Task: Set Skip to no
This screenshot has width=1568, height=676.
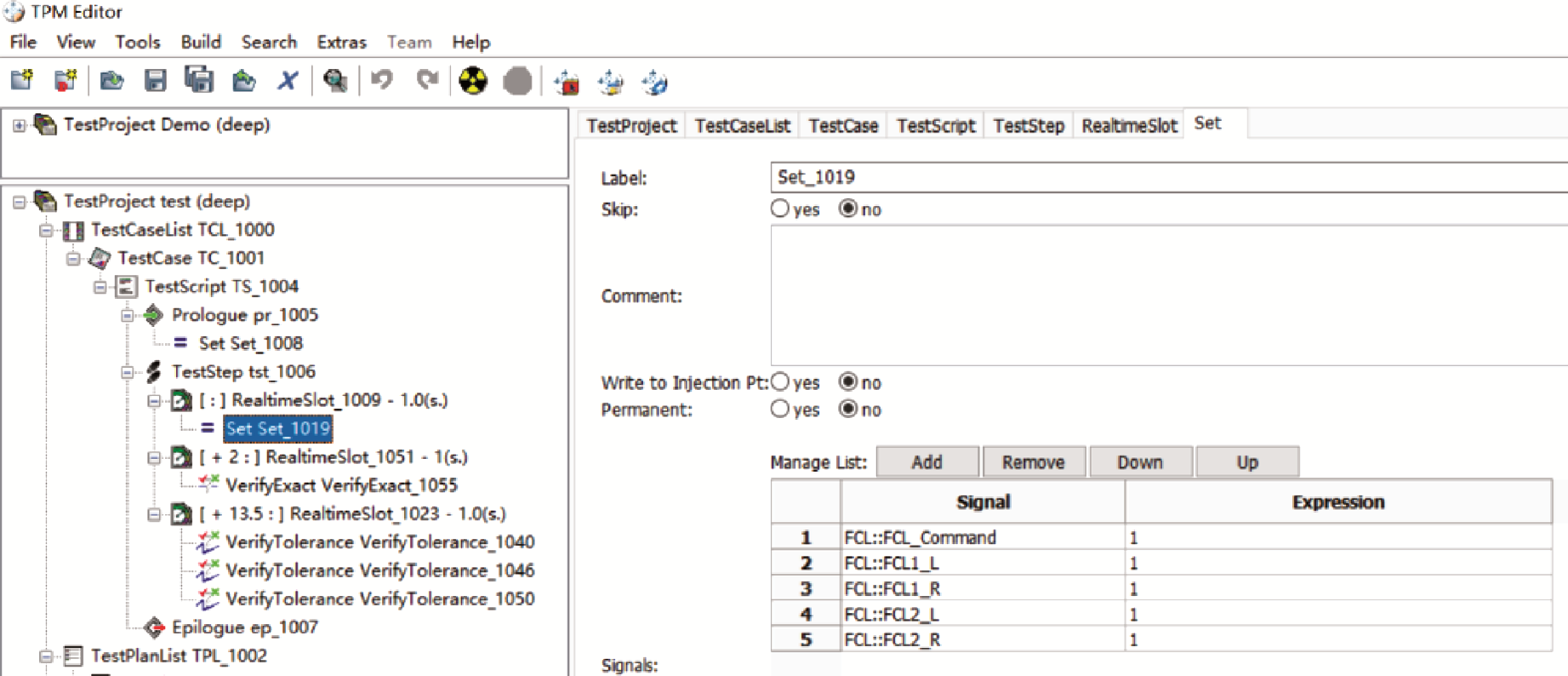Action: 848,209
